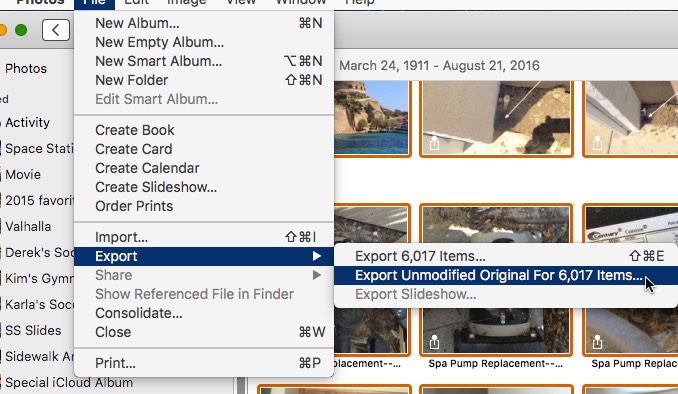The image size is (678, 394).
Task: Select Create Slideshow… menu item
Action: [x=204, y=187]
